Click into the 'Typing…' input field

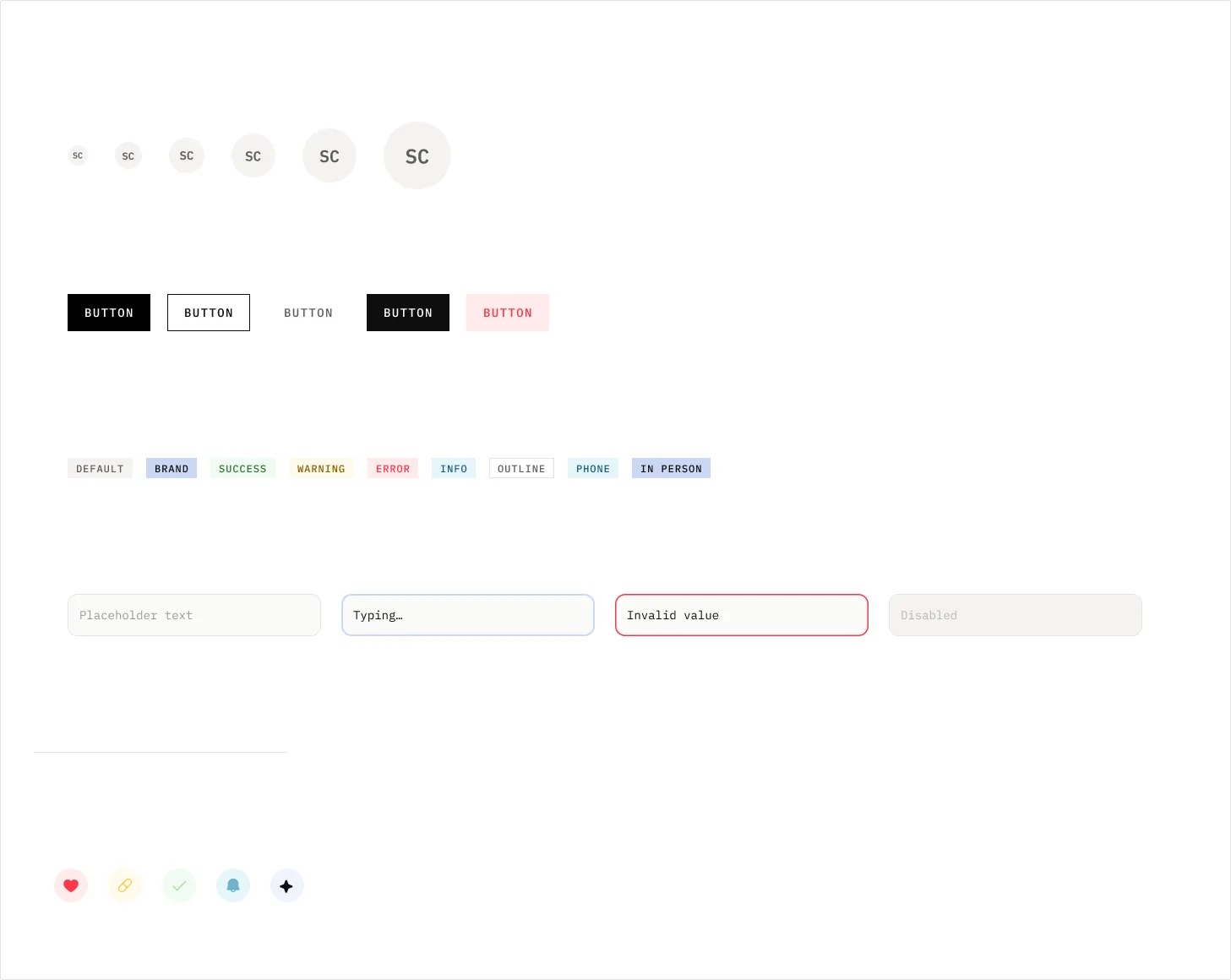point(468,615)
